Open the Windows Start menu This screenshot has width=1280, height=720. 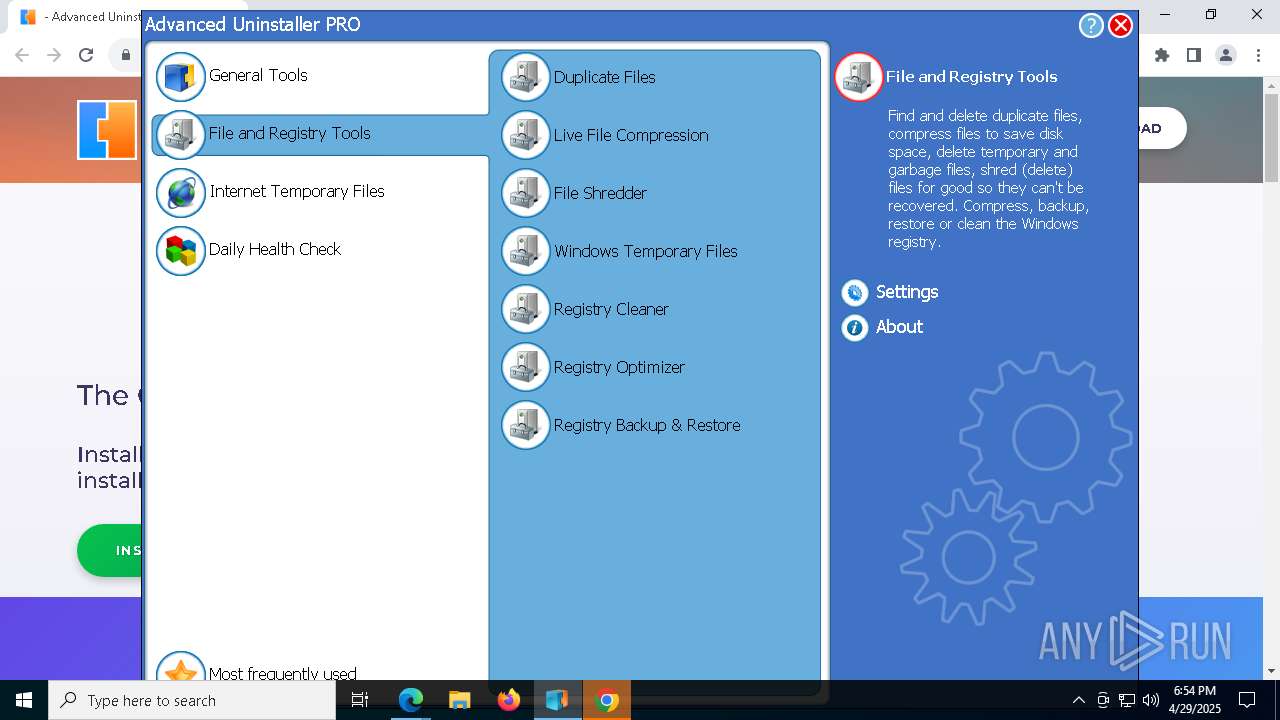click(x=24, y=700)
